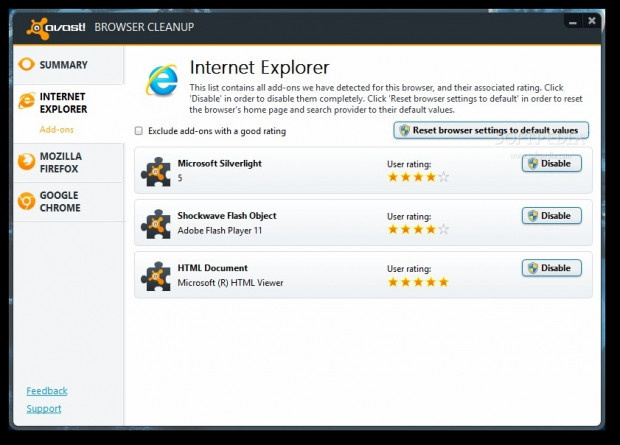The width and height of the screenshot is (620, 445).
Task: Click the Microsoft (R) HTML Viewer text
Action: [x=230, y=283]
